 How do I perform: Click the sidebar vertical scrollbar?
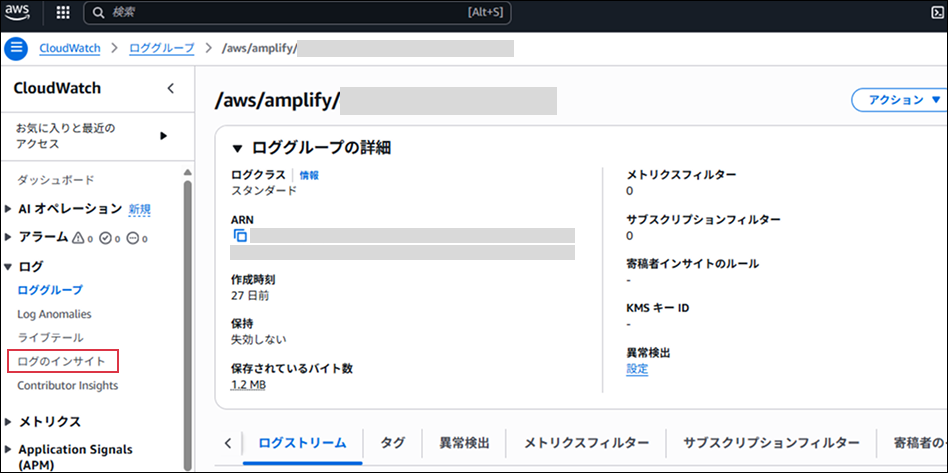pyautogui.click(x=186, y=300)
